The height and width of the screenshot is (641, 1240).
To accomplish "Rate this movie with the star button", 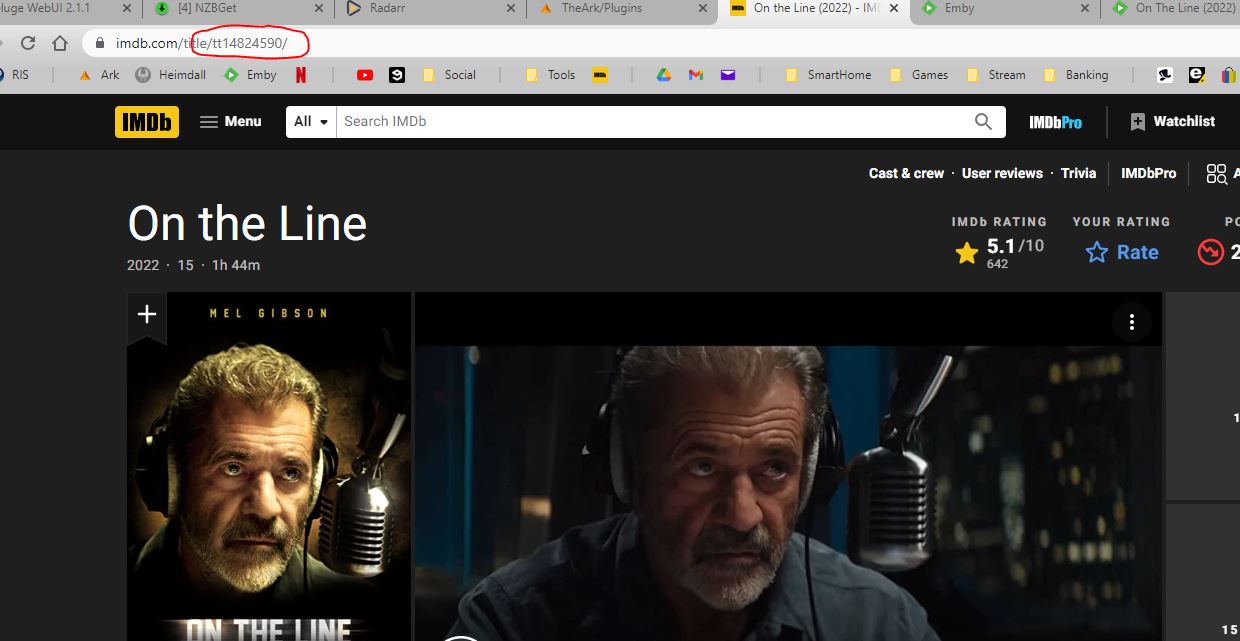I will (x=1122, y=252).
